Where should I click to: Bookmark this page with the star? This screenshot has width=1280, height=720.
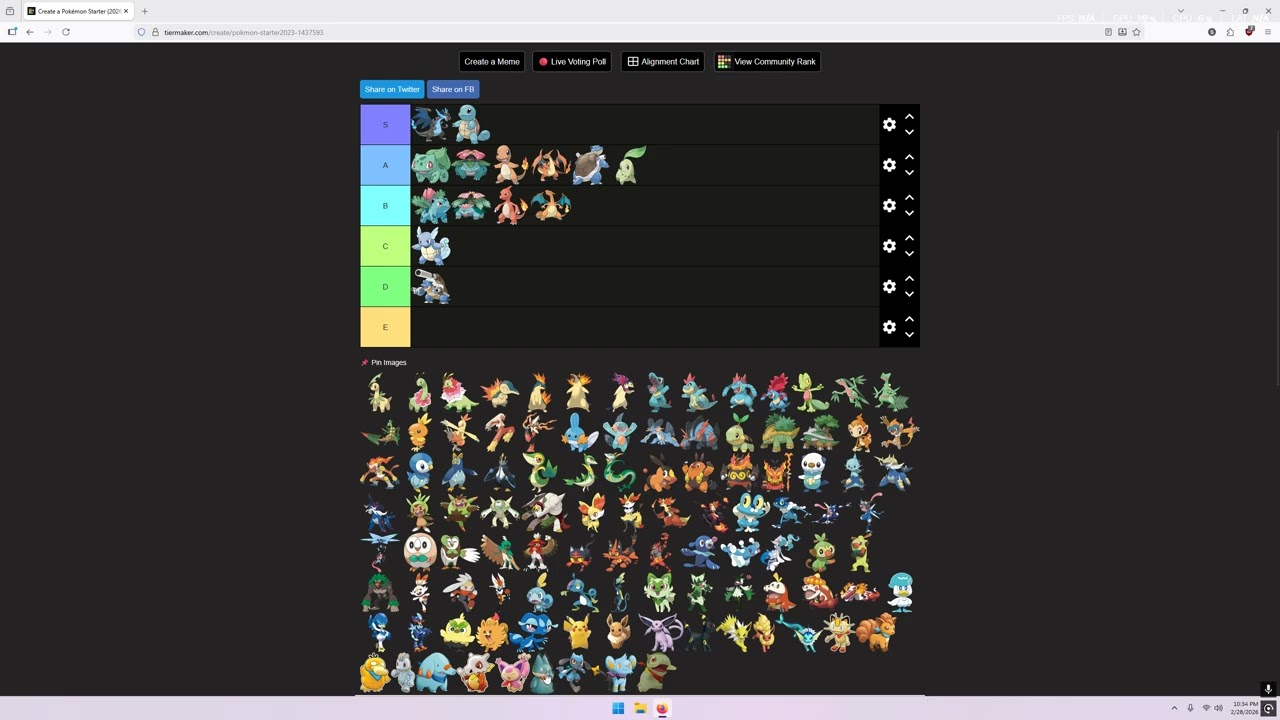[x=1136, y=32]
